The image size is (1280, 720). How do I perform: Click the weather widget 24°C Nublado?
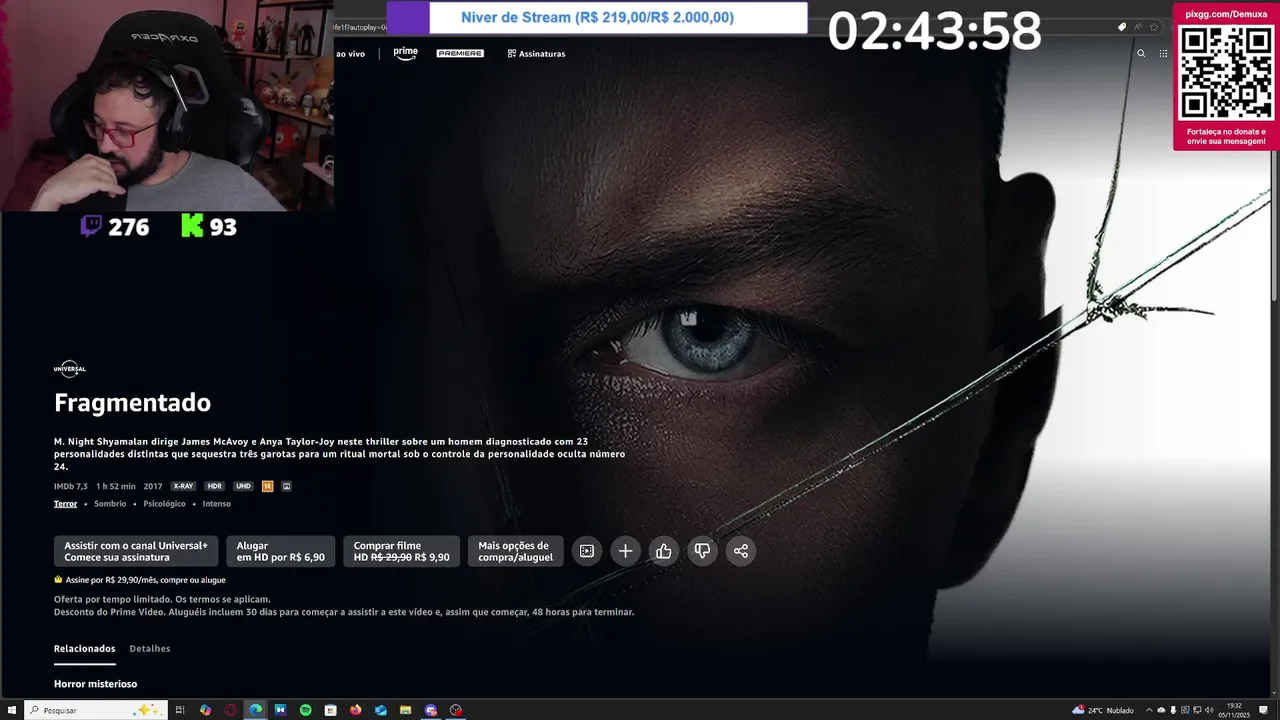tap(1103, 710)
